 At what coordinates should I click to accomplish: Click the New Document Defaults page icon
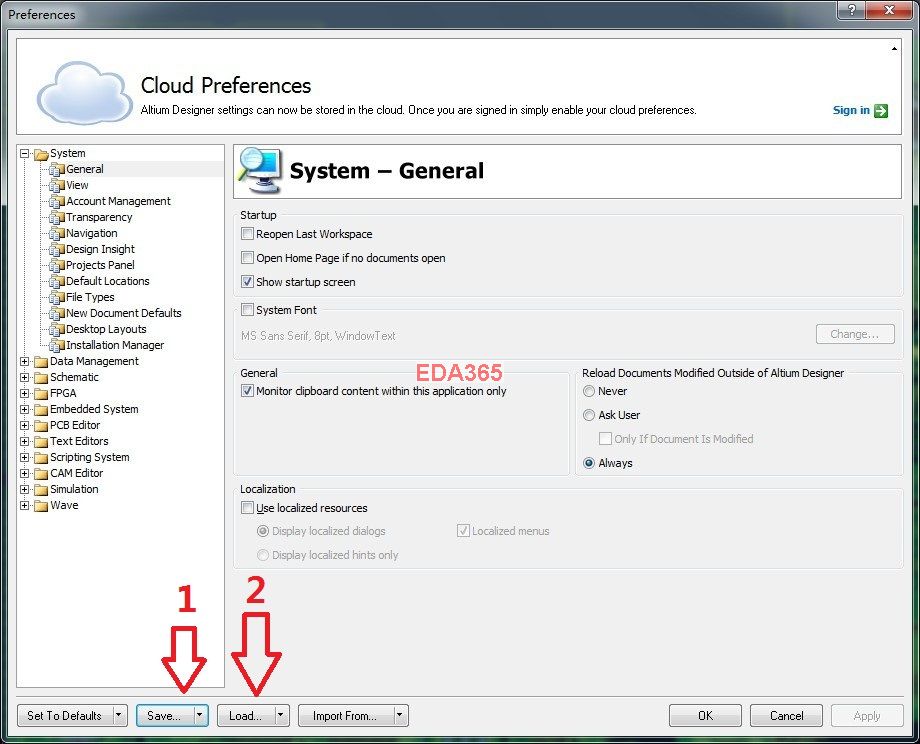pyautogui.click(x=57, y=313)
